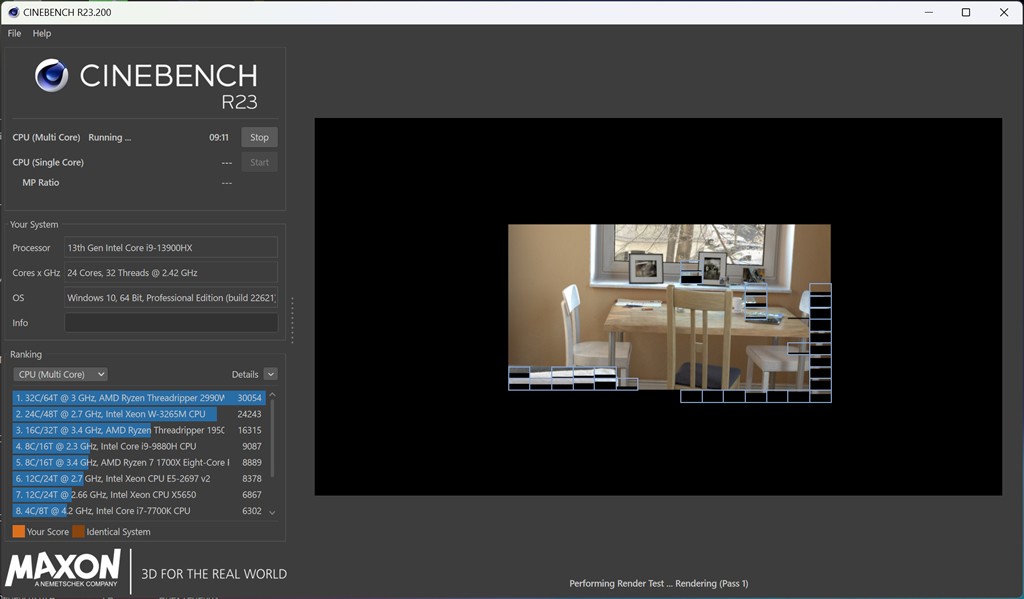Maximize the Cinebench window
This screenshot has height=599, width=1024.
tap(965, 12)
